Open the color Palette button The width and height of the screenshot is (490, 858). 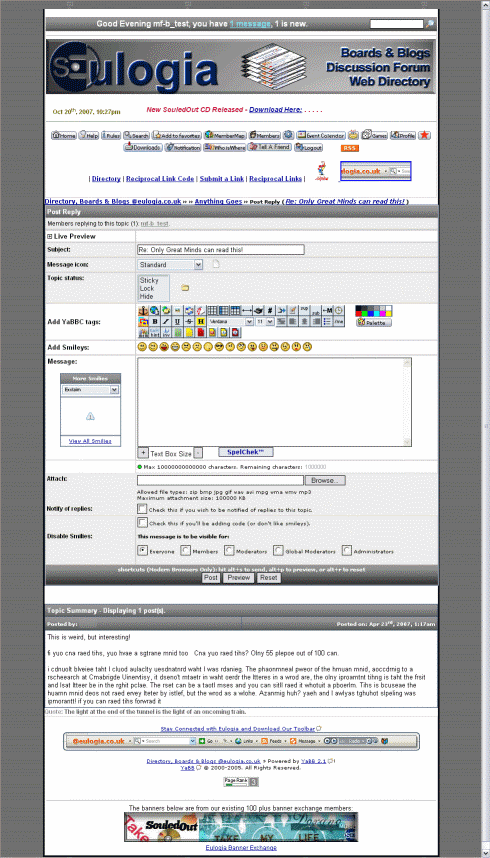374,323
